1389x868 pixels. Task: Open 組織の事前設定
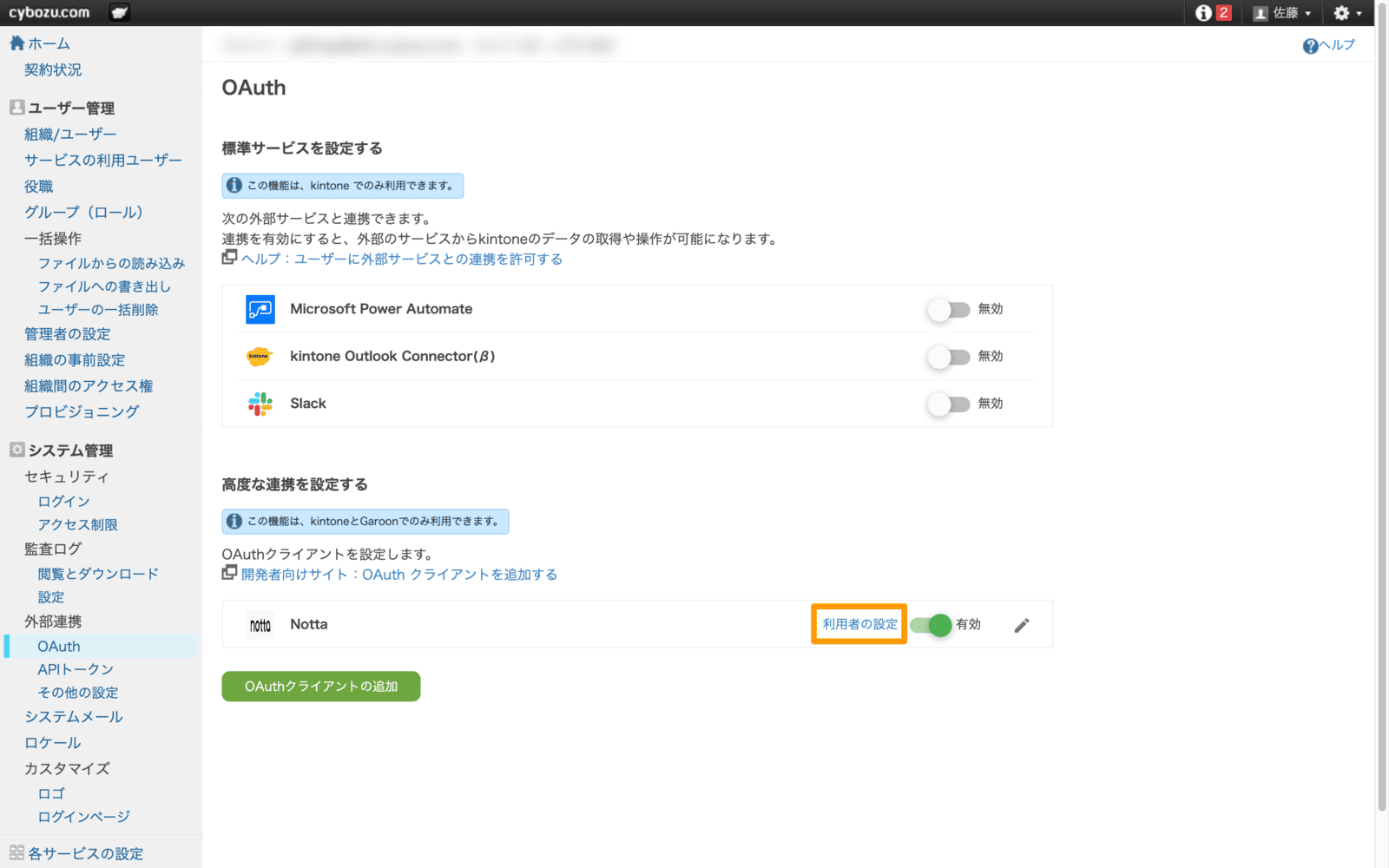pos(75,360)
